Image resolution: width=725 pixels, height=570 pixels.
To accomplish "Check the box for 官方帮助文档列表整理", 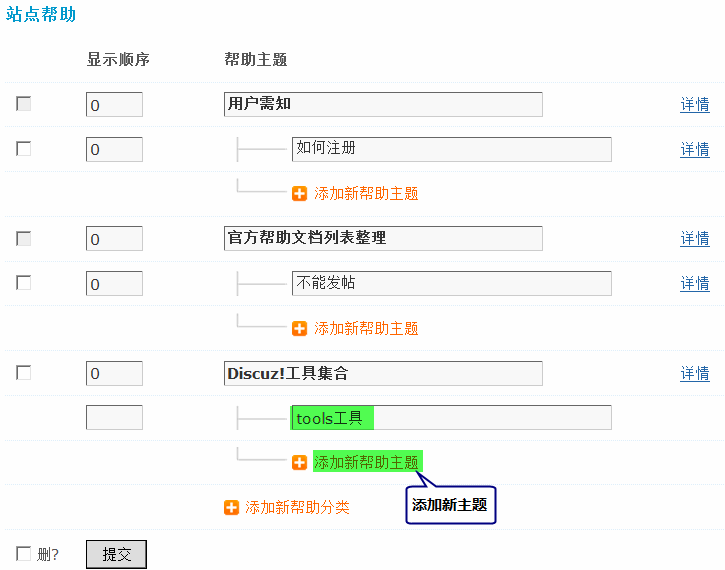I will [x=24, y=238].
